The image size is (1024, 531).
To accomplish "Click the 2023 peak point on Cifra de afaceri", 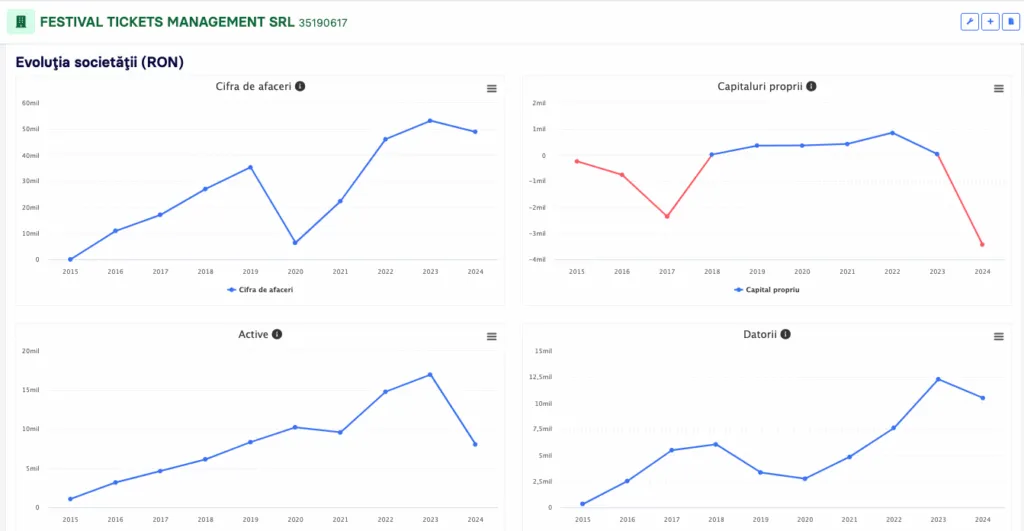I will [430, 121].
